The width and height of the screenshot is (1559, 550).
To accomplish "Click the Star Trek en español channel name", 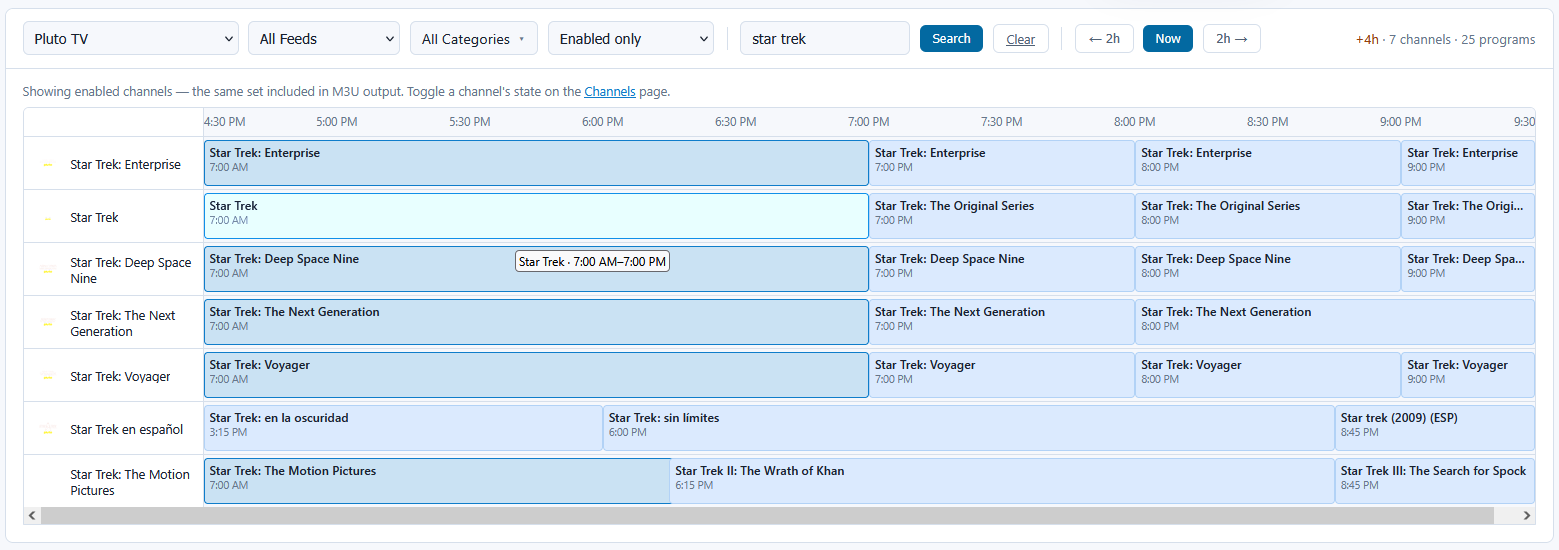I will 127,430.
